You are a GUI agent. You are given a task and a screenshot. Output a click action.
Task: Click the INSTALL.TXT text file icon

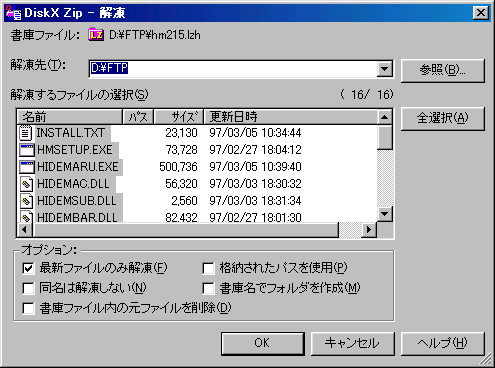coord(26,133)
